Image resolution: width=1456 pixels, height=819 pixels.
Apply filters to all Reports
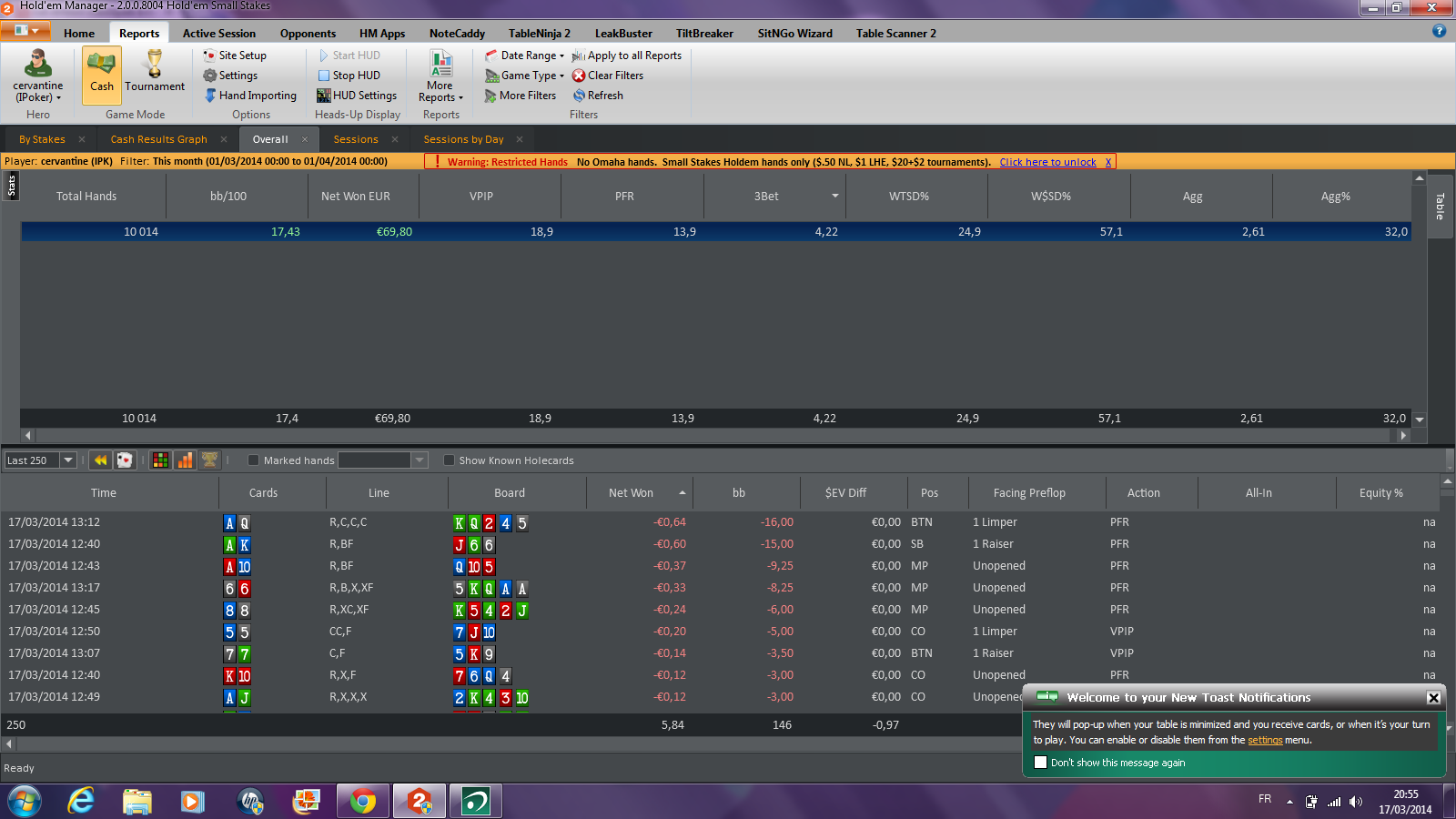point(627,56)
